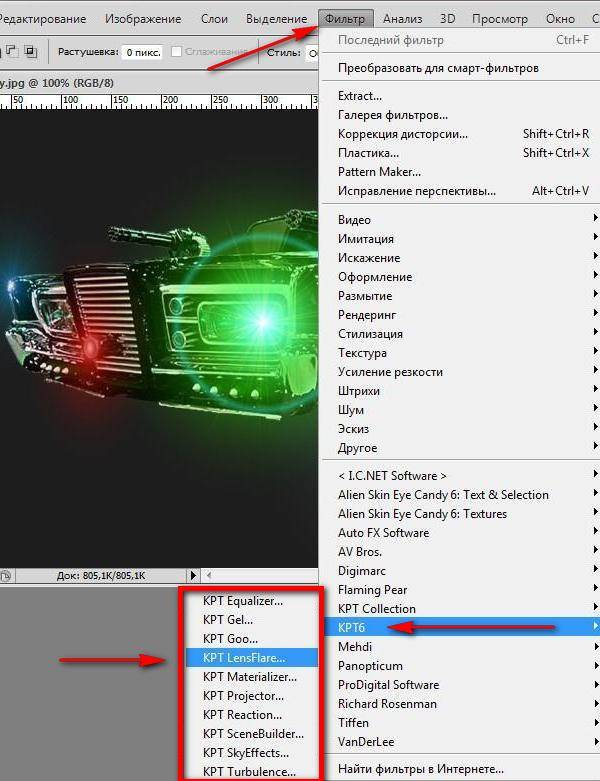Choose KPT LensFlare from submenu
The image size is (600, 781).
243,658
